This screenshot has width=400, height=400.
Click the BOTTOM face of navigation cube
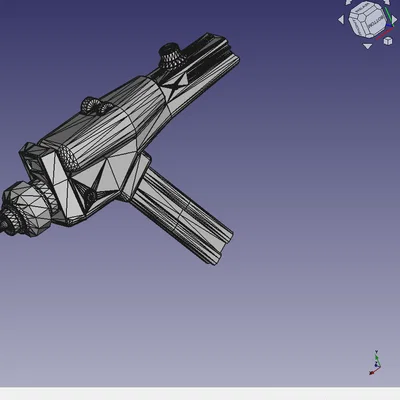click(376, 22)
